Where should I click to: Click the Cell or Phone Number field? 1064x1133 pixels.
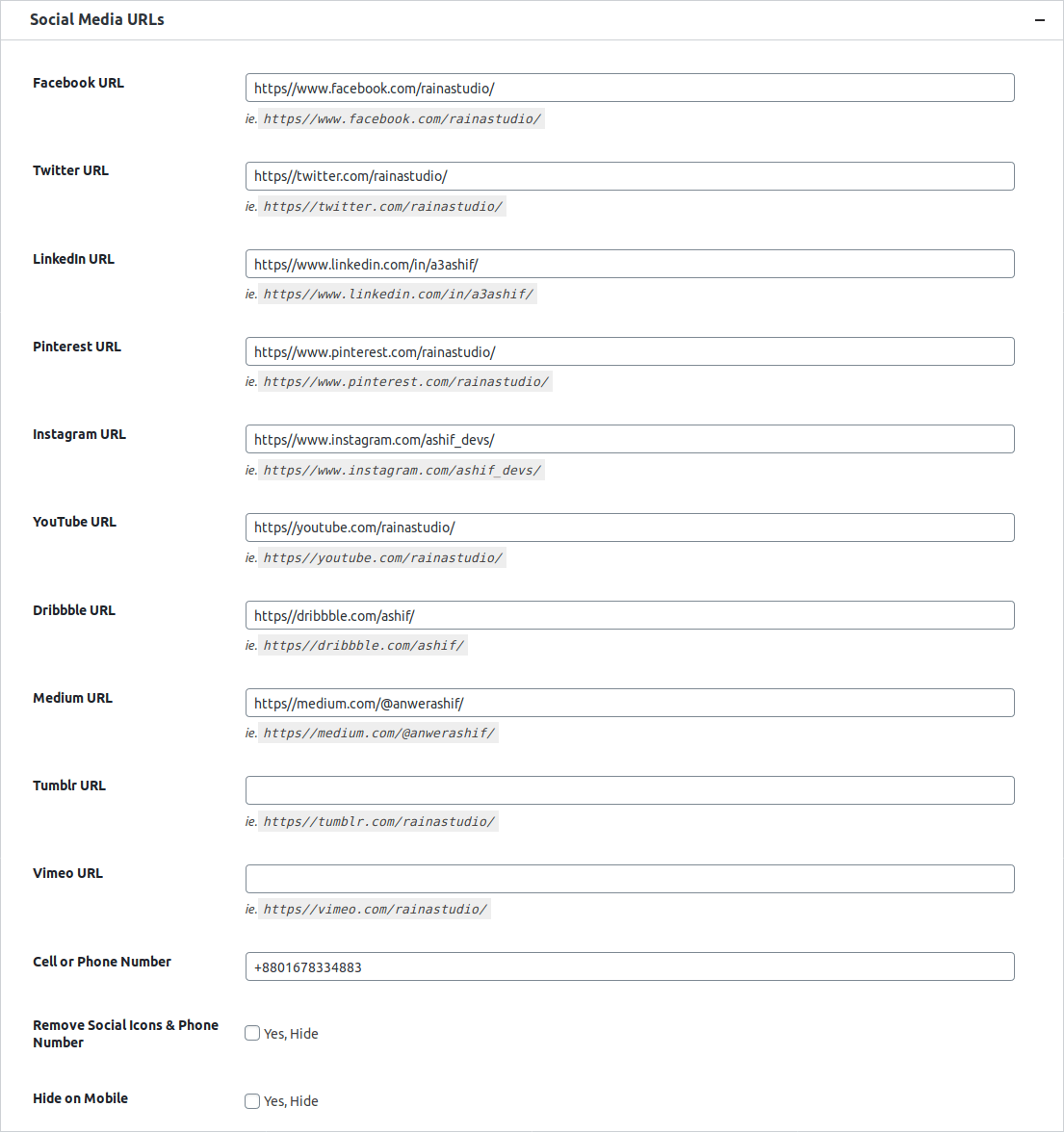[630, 966]
